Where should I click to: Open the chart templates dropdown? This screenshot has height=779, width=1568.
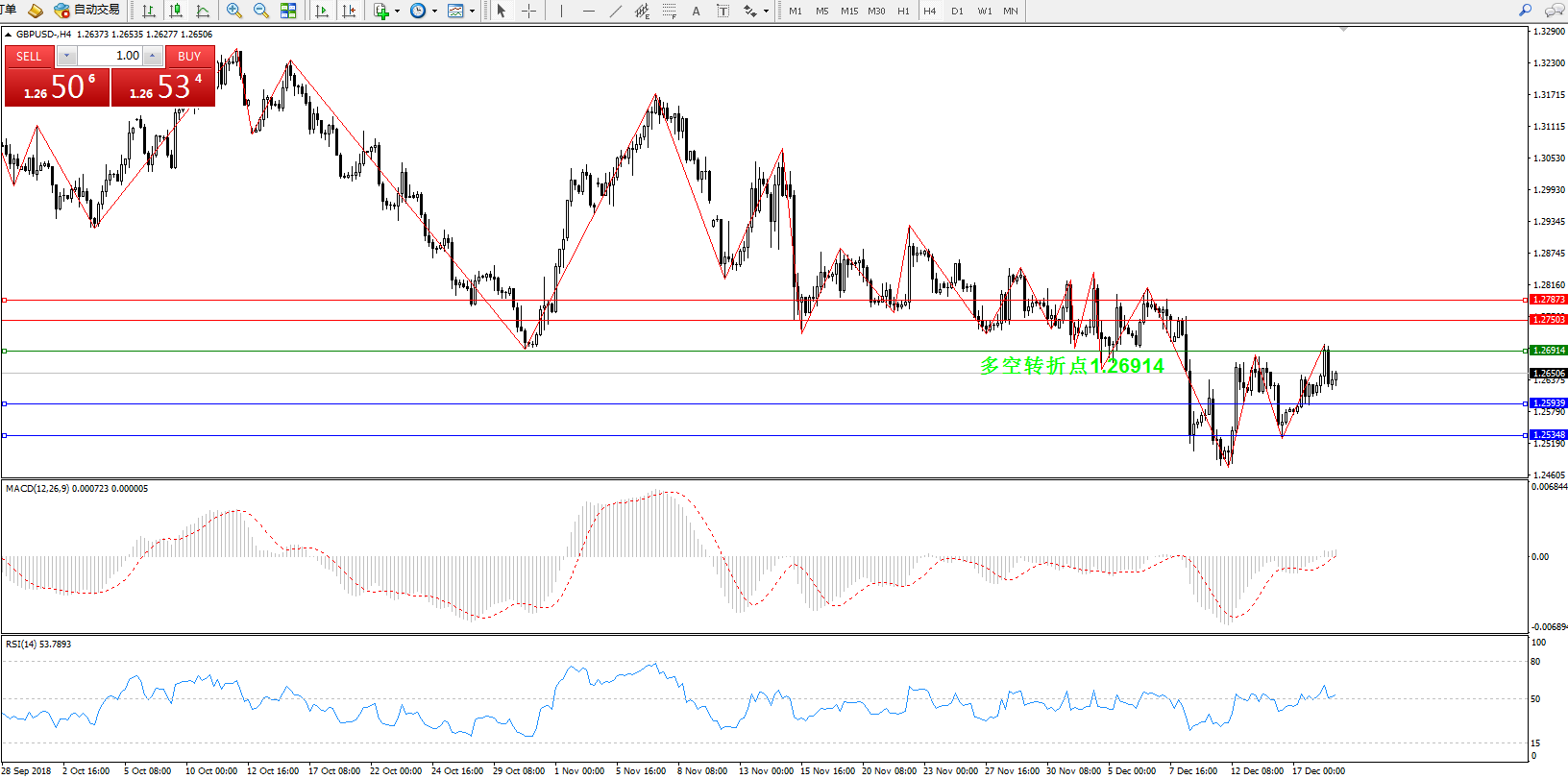pyautogui.click(x=472, y=12)
